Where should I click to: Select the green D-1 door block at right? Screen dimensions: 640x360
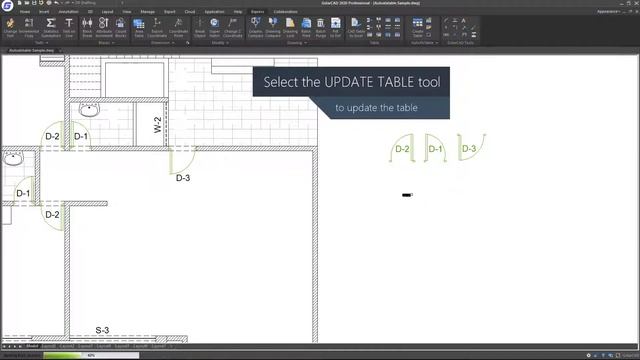pyautogui.click(x=435, y=148)
